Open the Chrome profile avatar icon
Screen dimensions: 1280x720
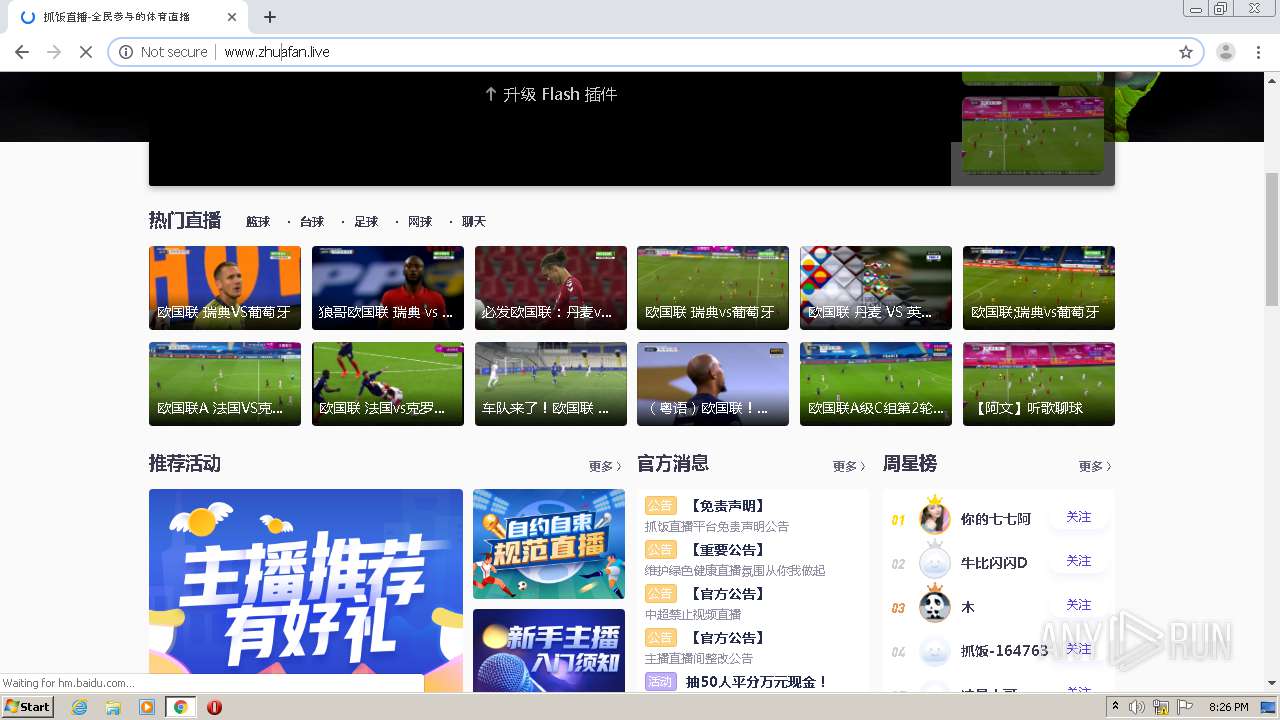click(x=1226, y=52)
